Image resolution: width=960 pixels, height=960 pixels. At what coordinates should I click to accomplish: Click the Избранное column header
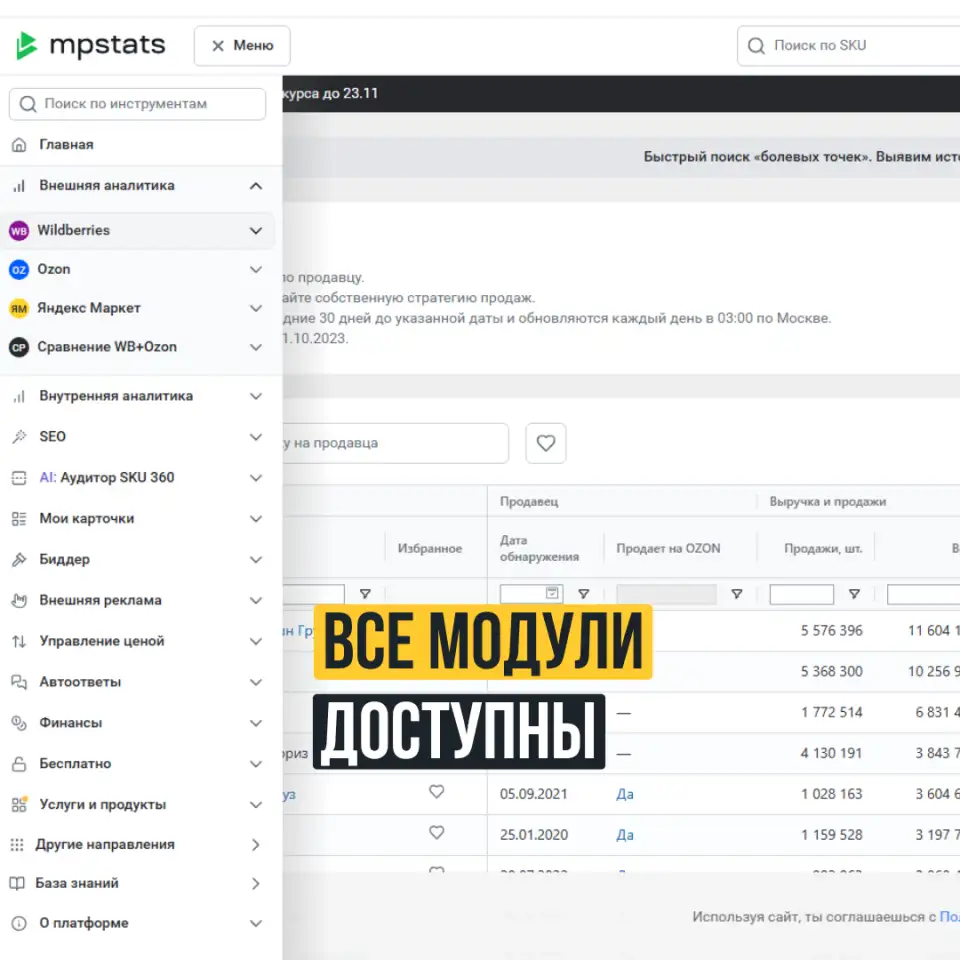430,549
